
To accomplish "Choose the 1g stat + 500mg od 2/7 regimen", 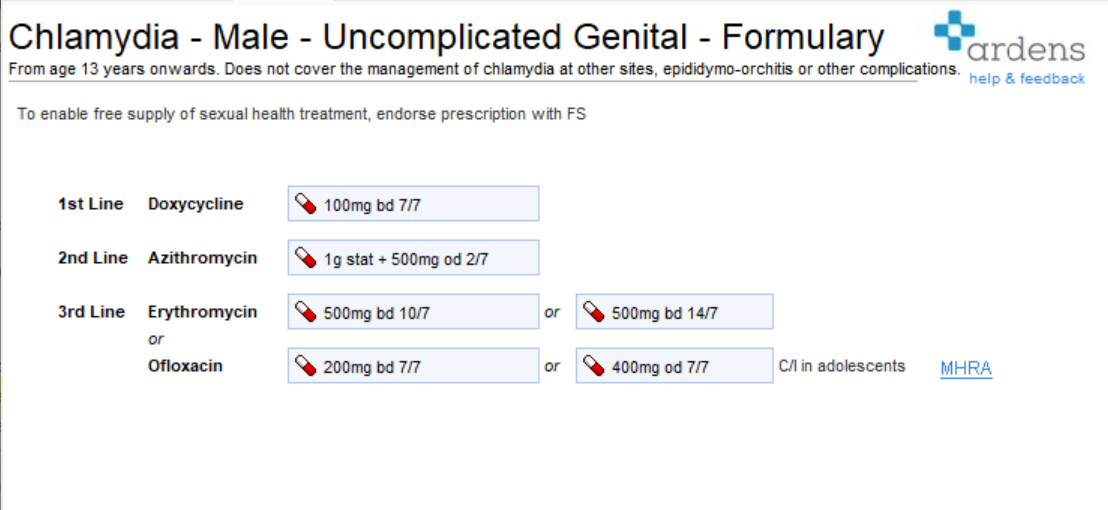I will pos(413,258).
